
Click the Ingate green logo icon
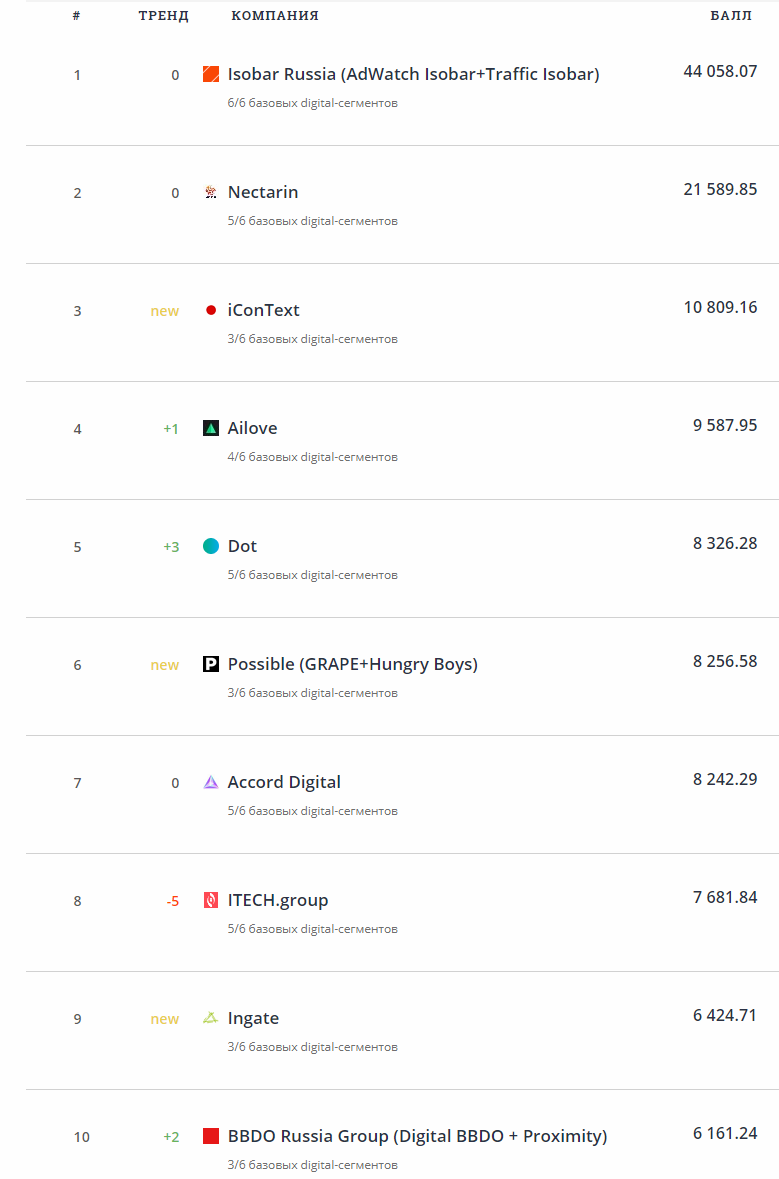pos(211,1018)
